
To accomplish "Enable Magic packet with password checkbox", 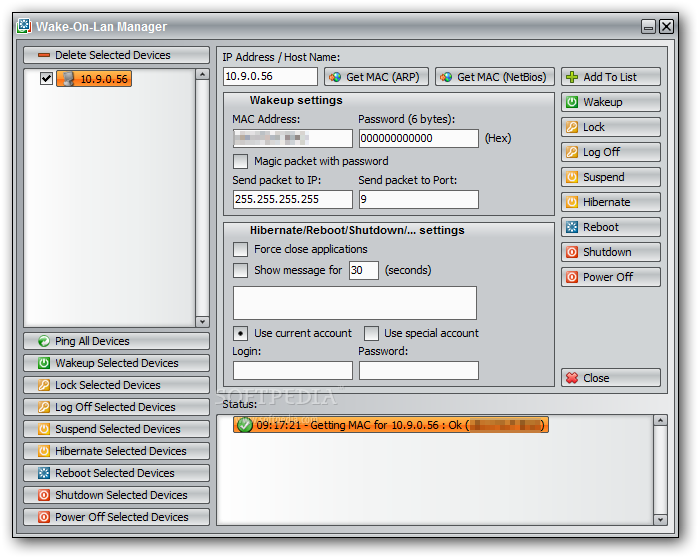I will click(240, 161).
